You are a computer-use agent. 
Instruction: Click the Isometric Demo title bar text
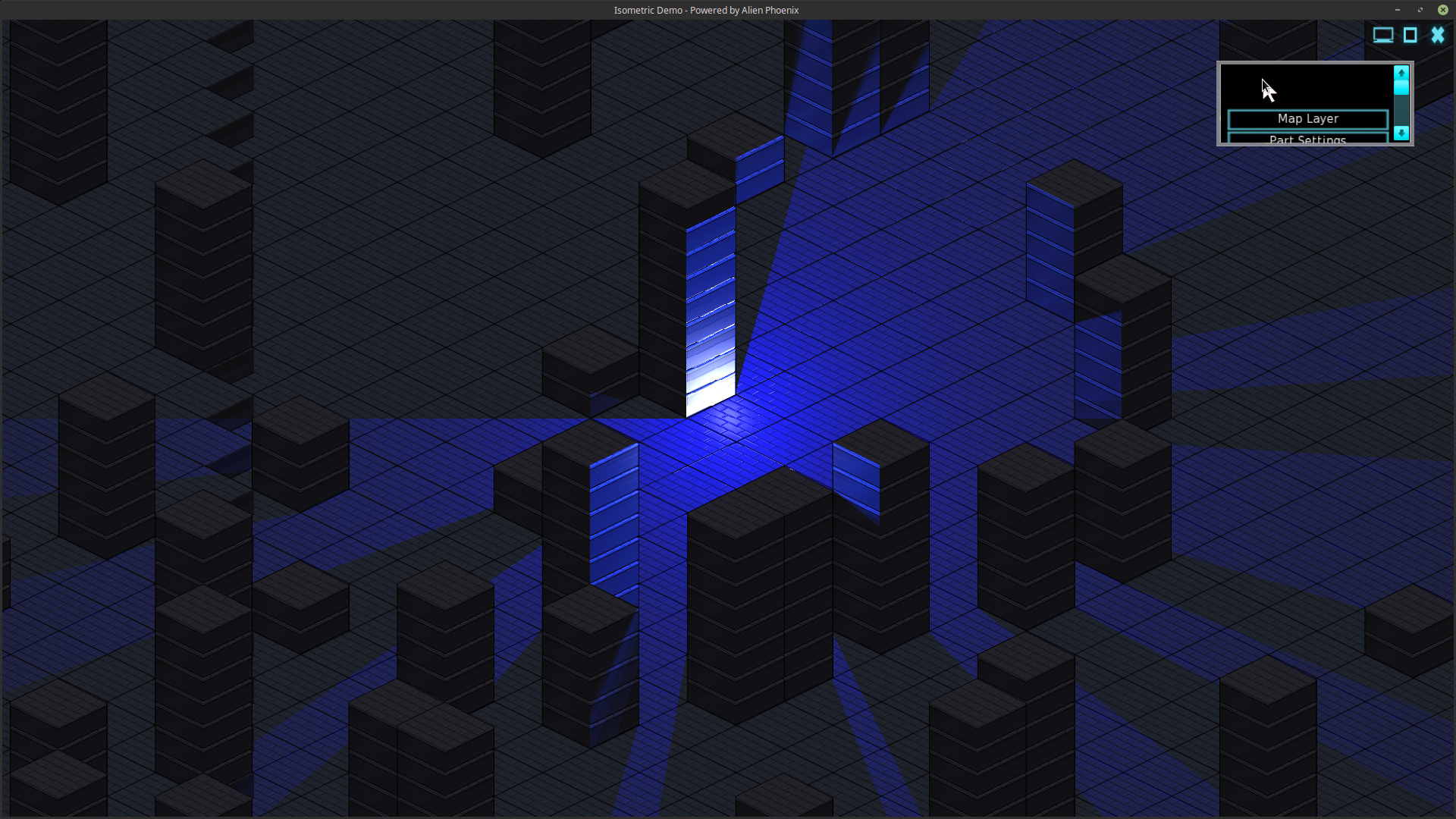click(705, 10)
